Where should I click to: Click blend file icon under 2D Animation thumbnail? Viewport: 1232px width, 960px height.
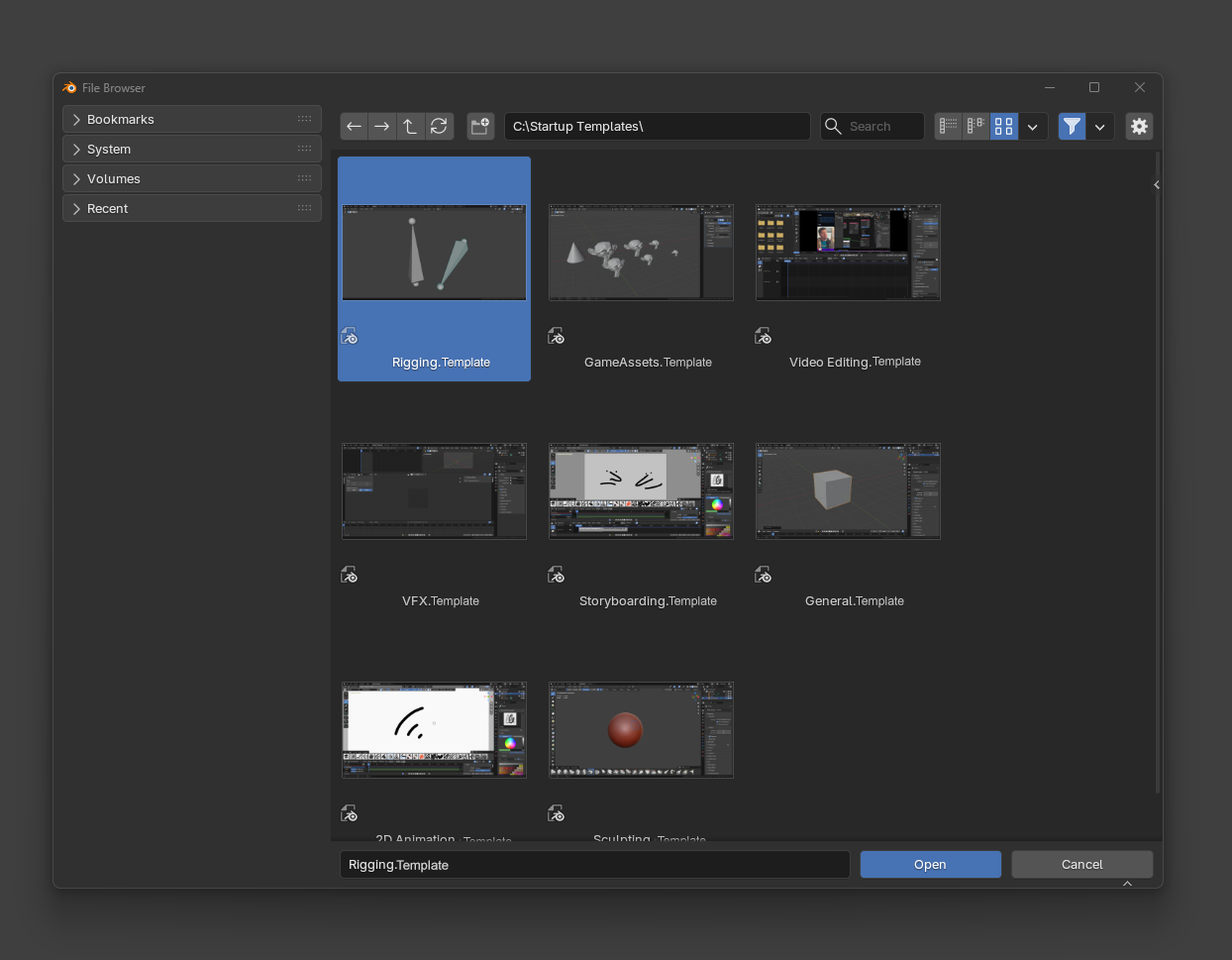350,814
